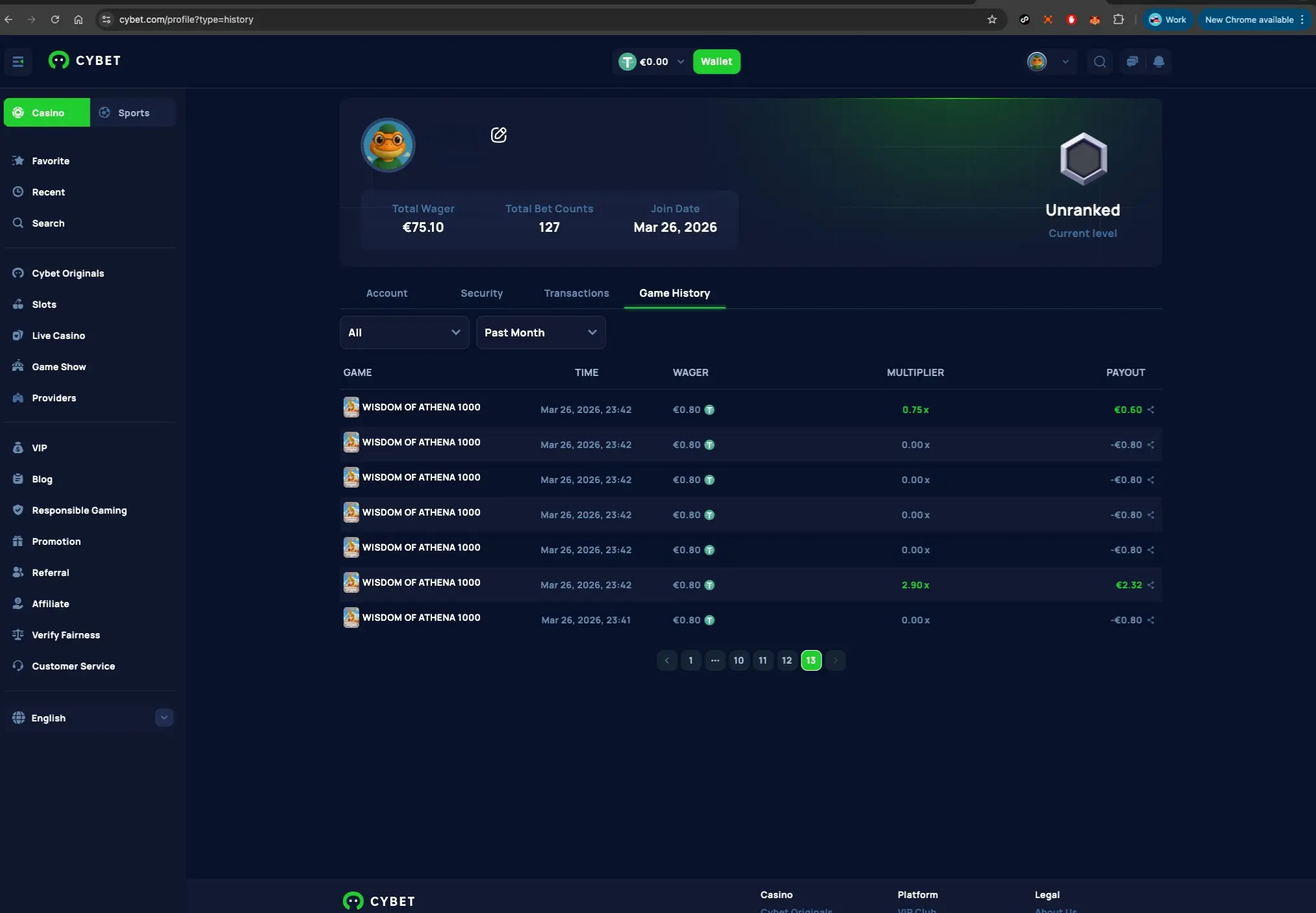Click the browser address bar URL
Image resolution: width=1316 pixels, height=913 pixels.
[x=186, y=19]
